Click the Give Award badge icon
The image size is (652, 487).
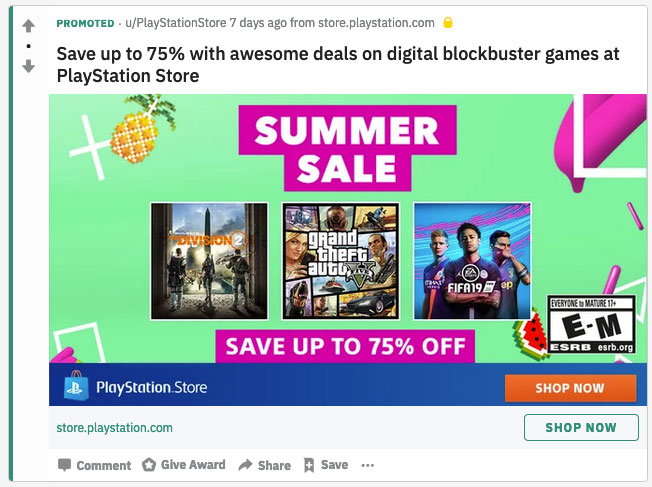point(148,465)
